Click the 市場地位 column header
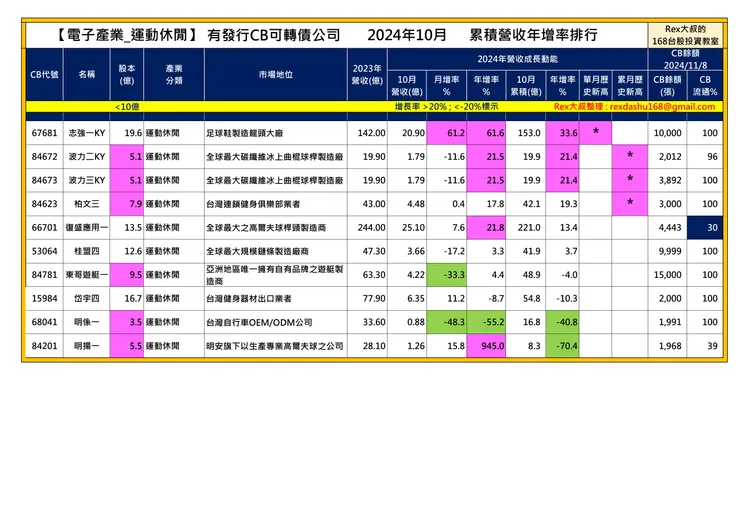 tap(276, 75)
